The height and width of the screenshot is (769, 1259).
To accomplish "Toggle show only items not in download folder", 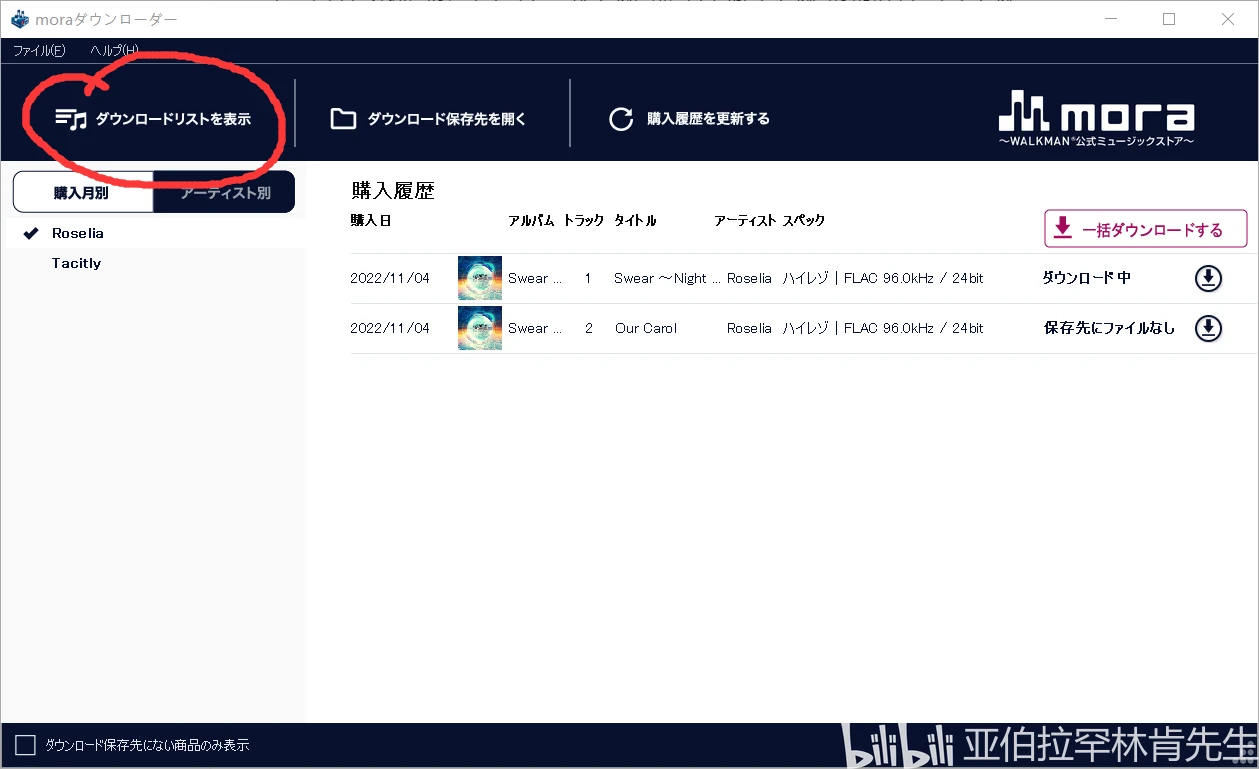I will (x=26, y=745).
